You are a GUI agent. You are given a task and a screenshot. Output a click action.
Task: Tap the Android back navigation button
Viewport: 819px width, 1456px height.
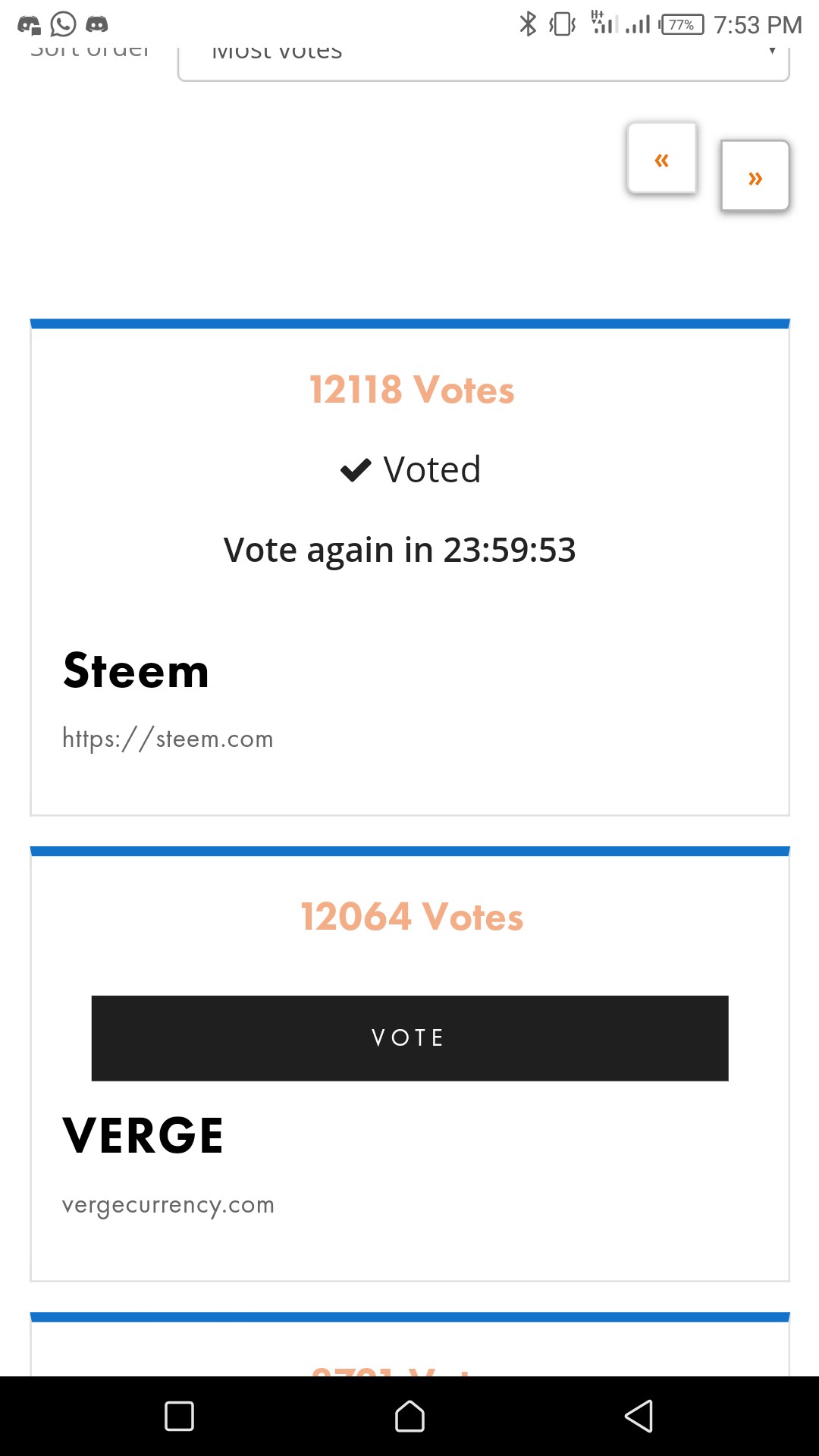tap(639, 1416)
